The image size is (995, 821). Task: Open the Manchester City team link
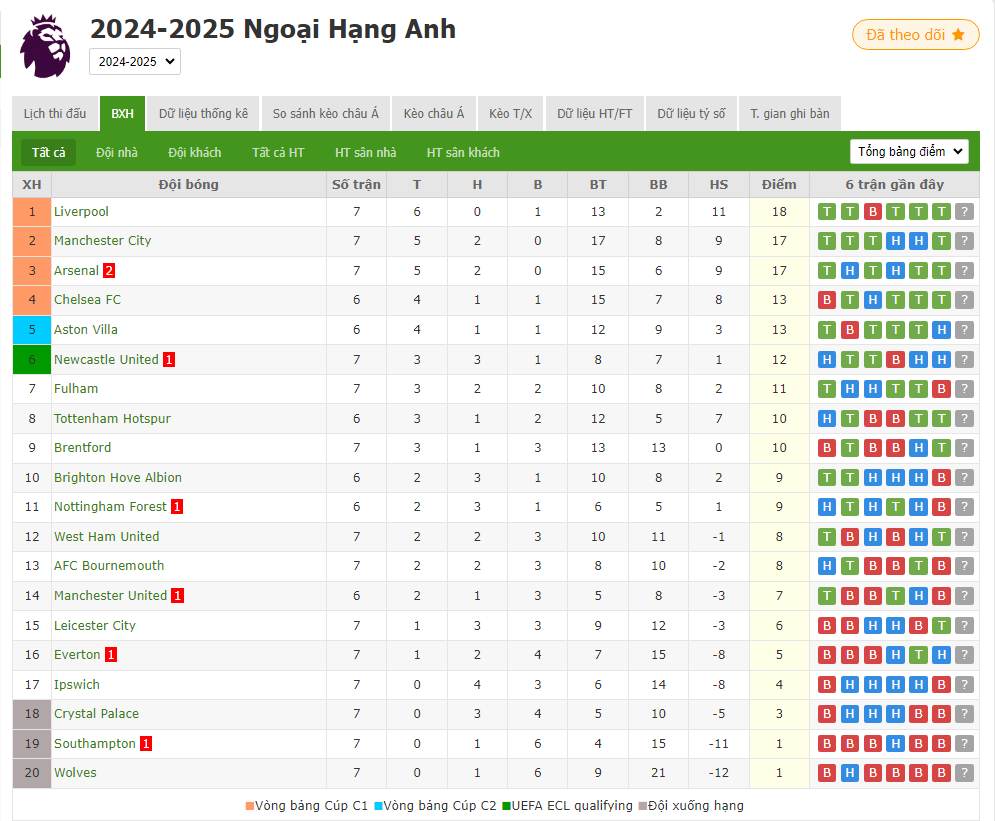[x=102, y=241]
